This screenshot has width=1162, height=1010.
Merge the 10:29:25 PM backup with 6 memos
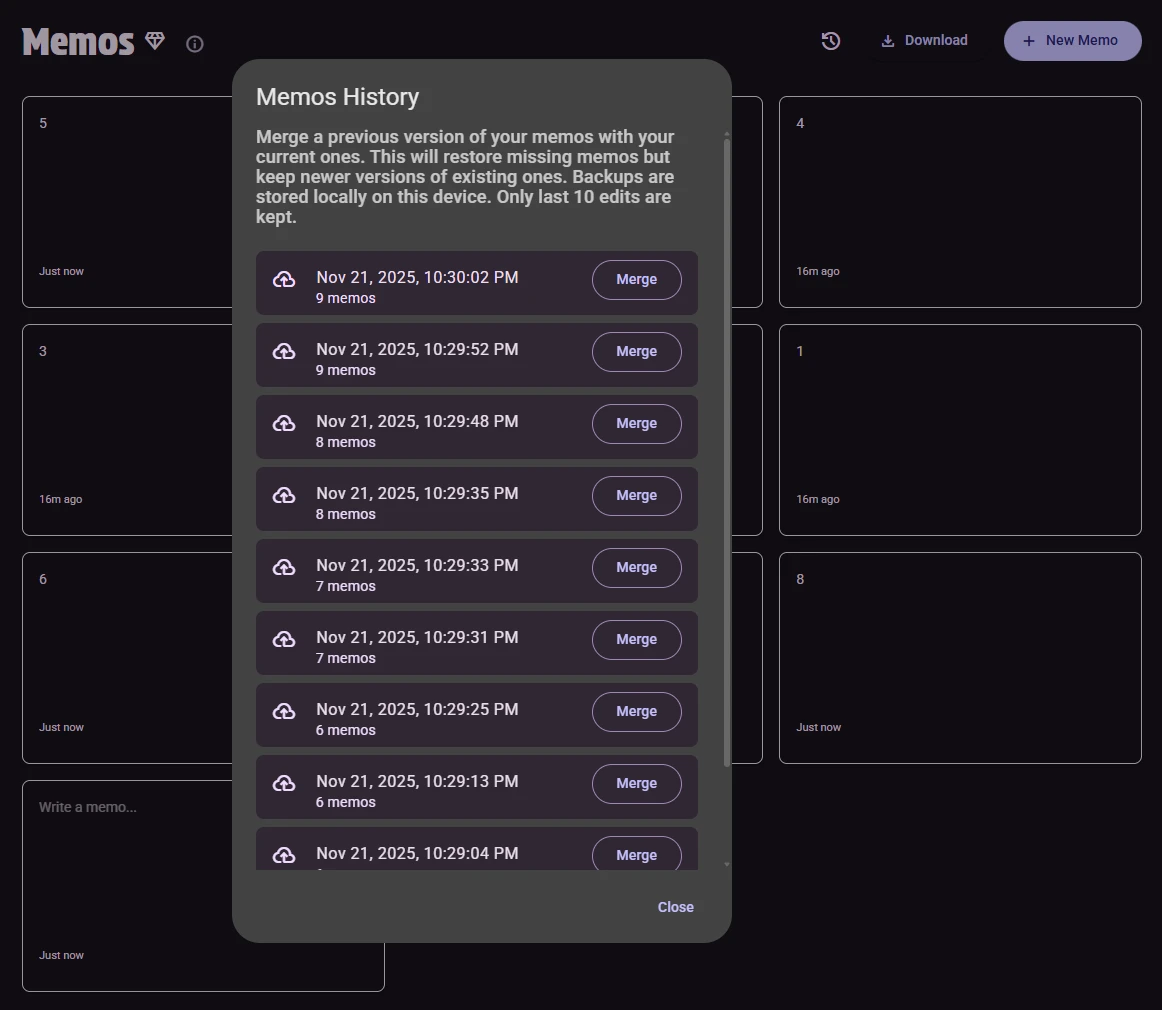pyautogui.click(x=636, y=712)
